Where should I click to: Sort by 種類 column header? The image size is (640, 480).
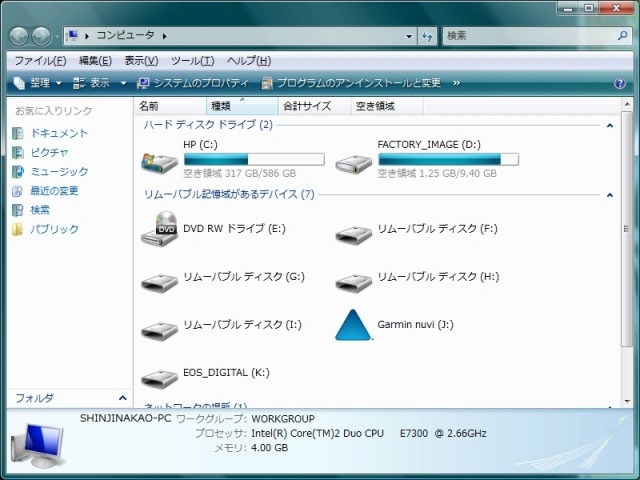click(x=242, y=106)
